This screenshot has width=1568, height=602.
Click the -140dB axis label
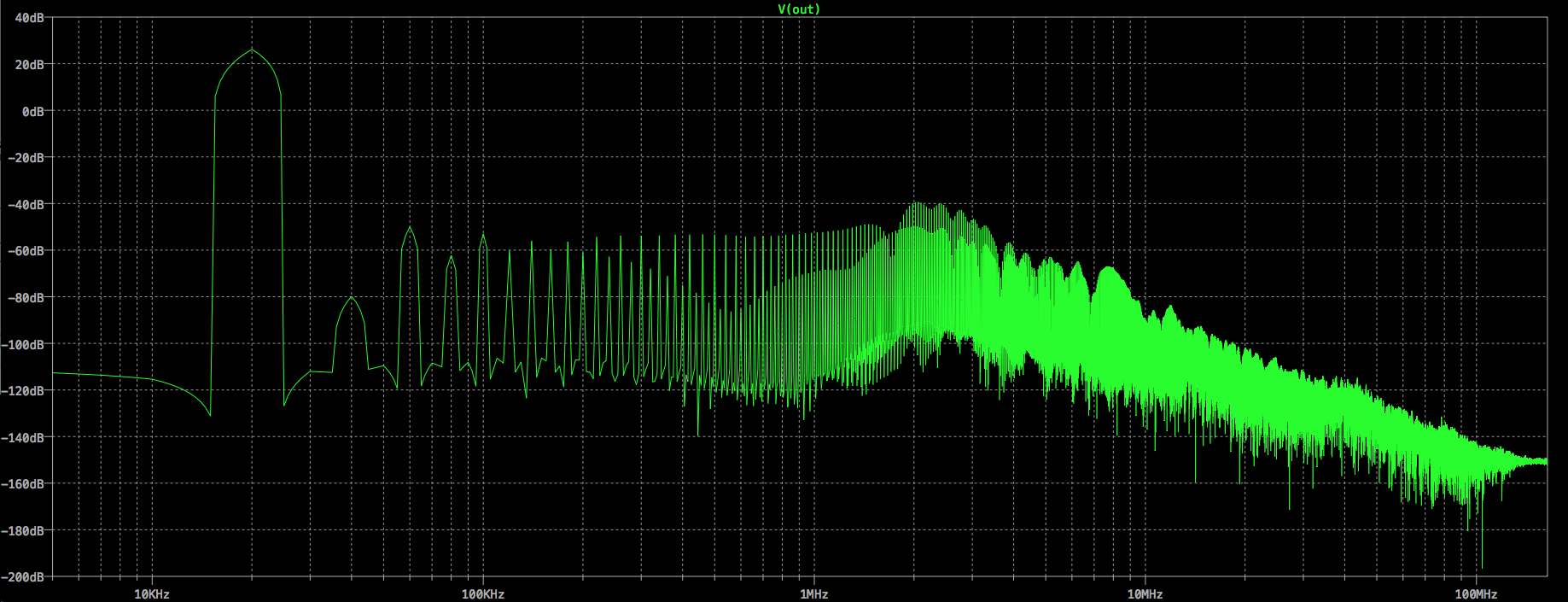pos(23,438)
